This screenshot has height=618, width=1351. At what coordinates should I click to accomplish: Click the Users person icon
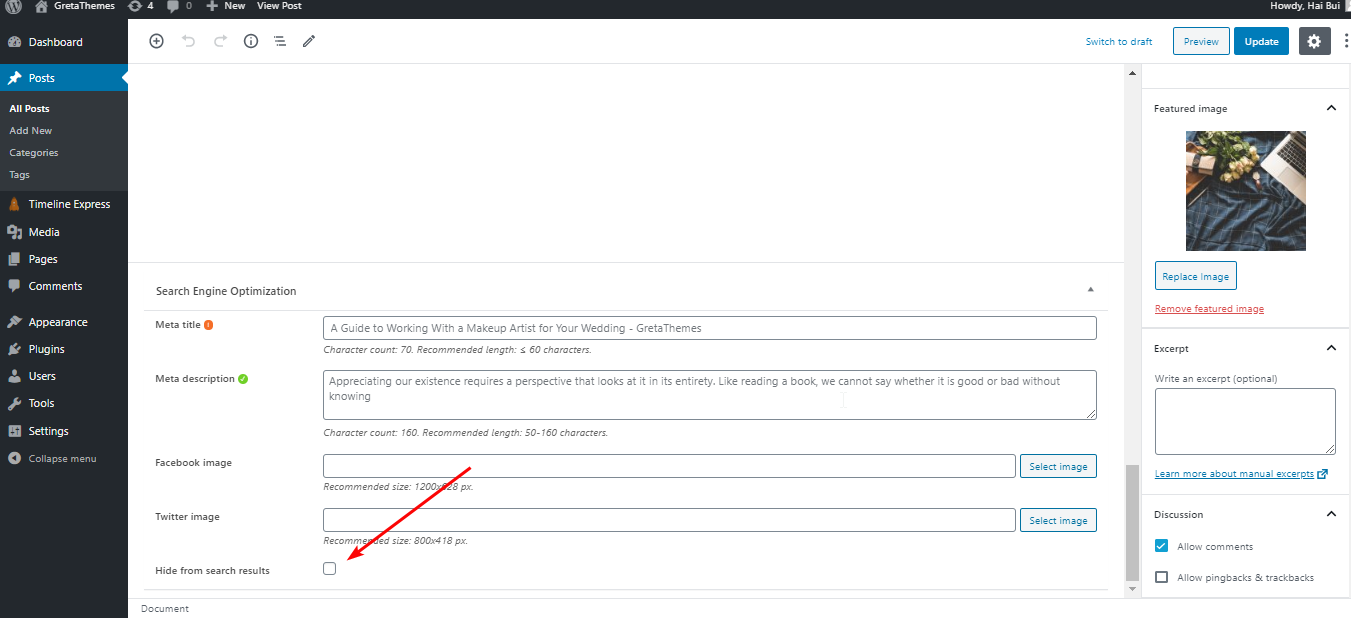14,376
